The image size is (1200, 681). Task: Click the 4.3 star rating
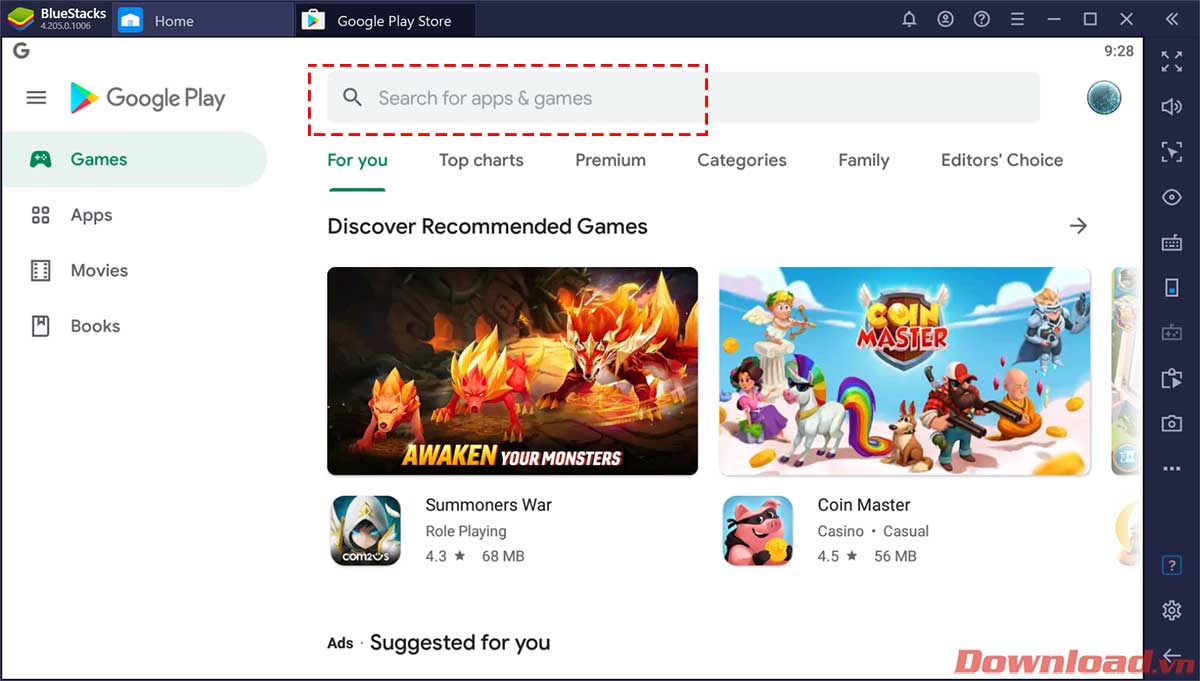(x=445, y=556)
